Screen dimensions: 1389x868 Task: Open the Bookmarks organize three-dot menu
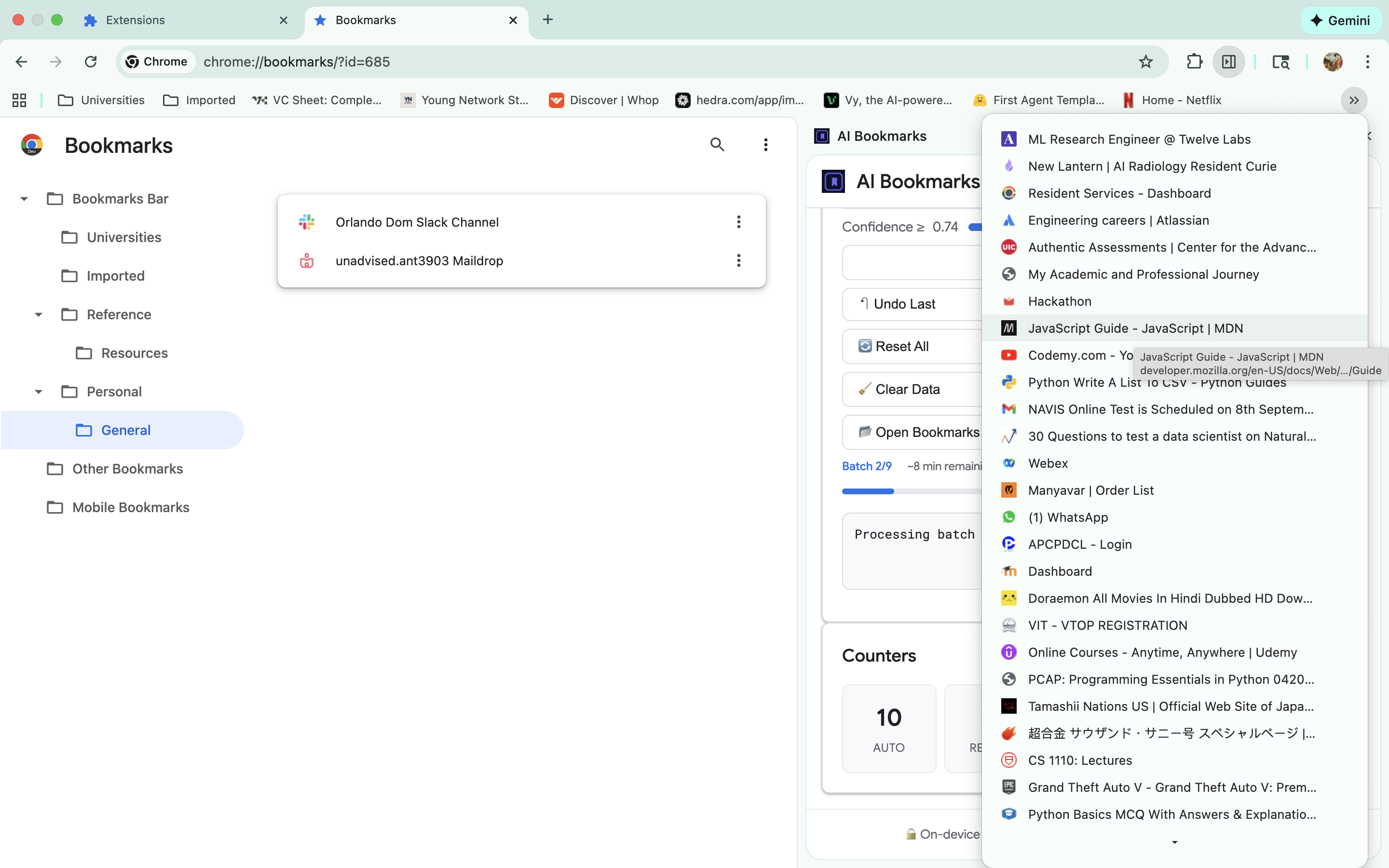coord(765,145)
